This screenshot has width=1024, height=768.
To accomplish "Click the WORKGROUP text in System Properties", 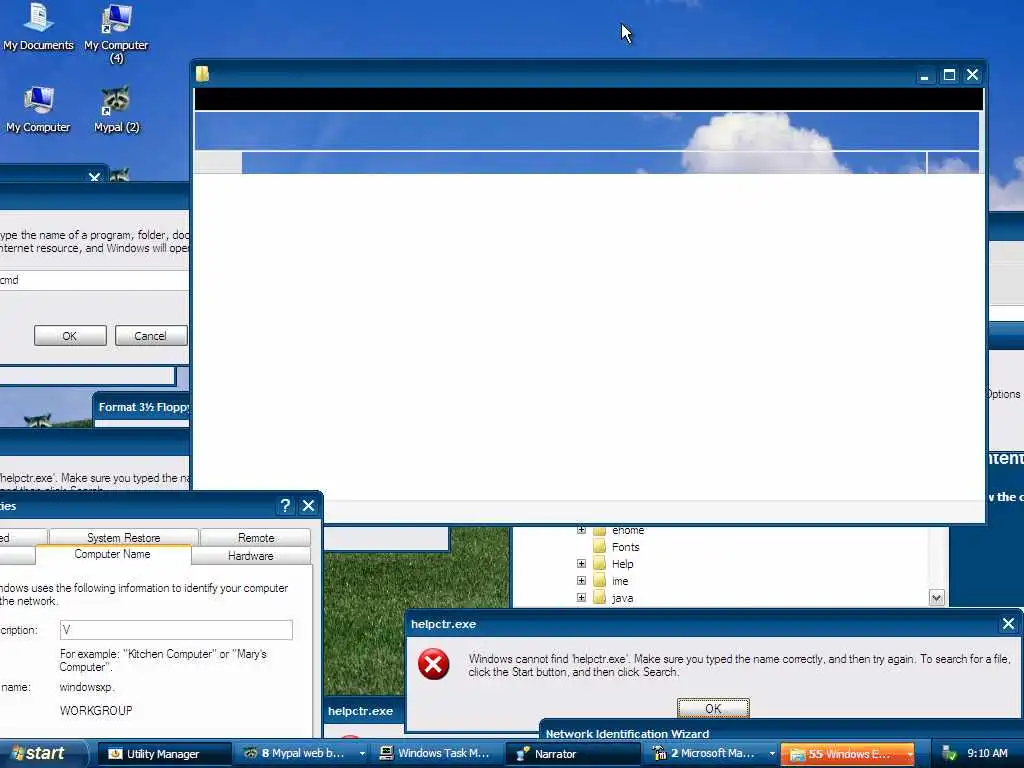I will tap(96, 711).
